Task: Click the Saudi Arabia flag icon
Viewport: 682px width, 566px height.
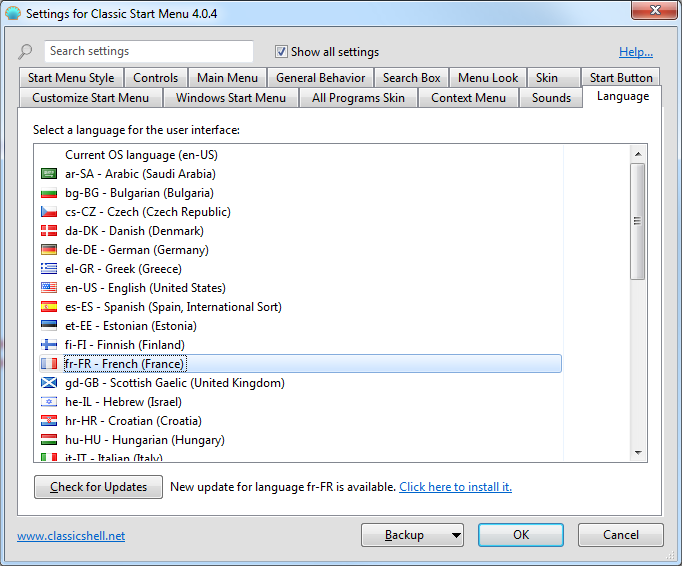Action: (x=48, y=174)
